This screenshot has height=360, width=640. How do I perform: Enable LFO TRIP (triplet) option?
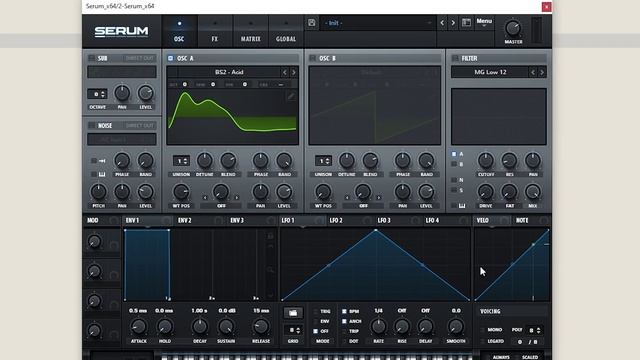point(344,331)
